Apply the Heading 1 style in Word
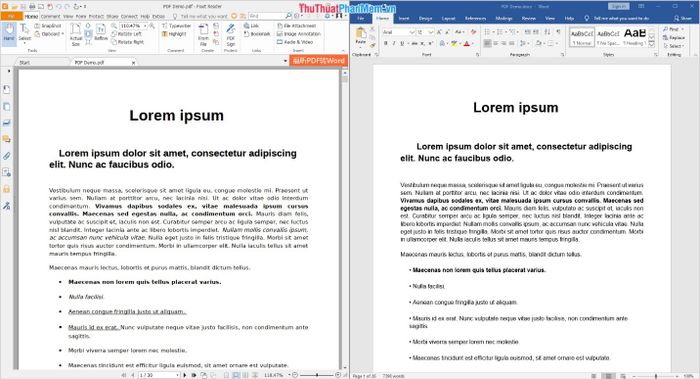Screen dimensions: 700x379 (x=634, y=37)
